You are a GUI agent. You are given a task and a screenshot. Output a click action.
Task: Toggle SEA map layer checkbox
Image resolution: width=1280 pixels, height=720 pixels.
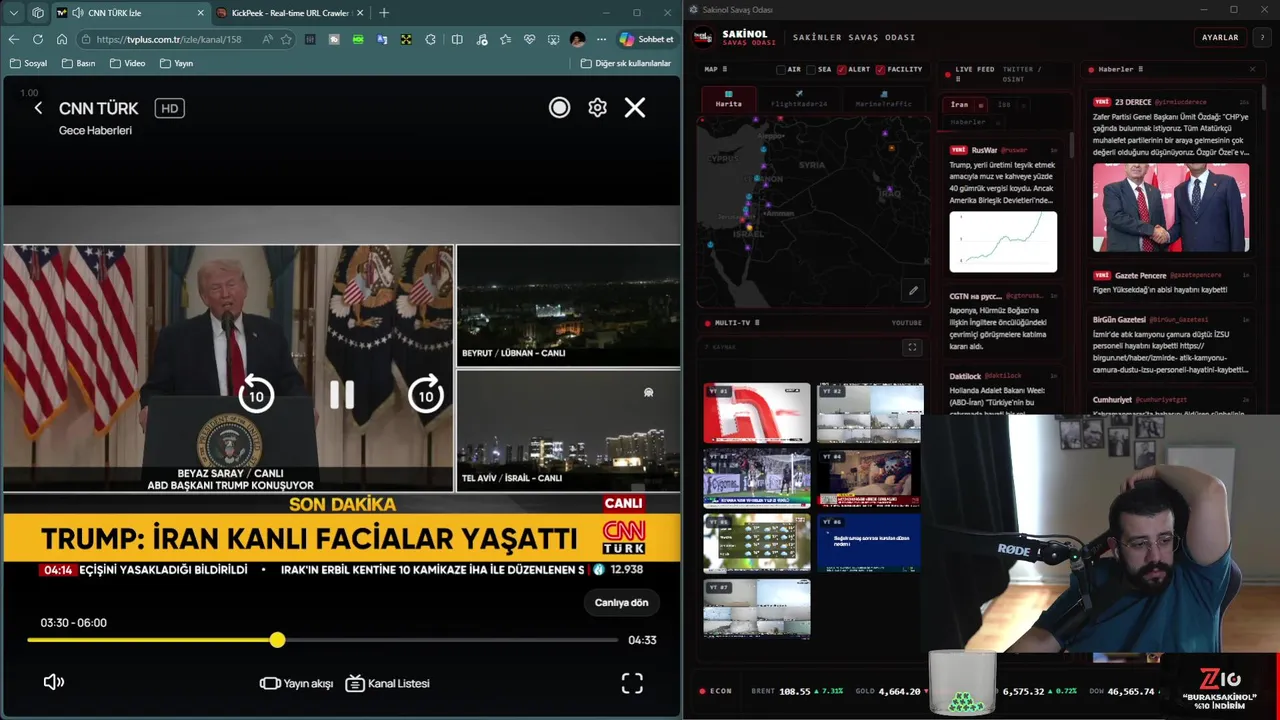click(x=811, y=69)
